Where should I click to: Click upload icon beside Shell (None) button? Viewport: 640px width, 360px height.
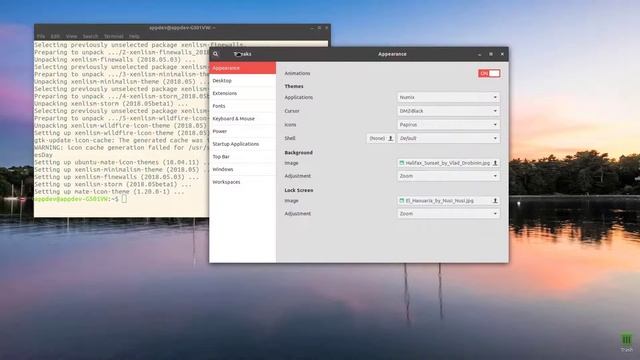(391, 138)
